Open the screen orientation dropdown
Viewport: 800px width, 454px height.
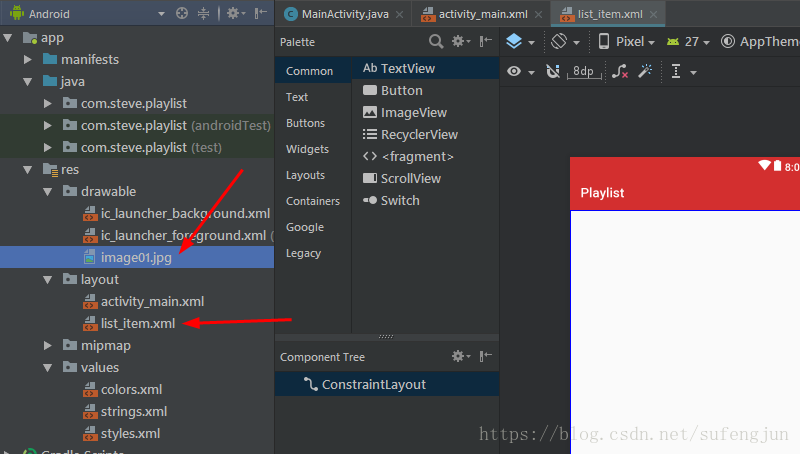tap(565, 41)
